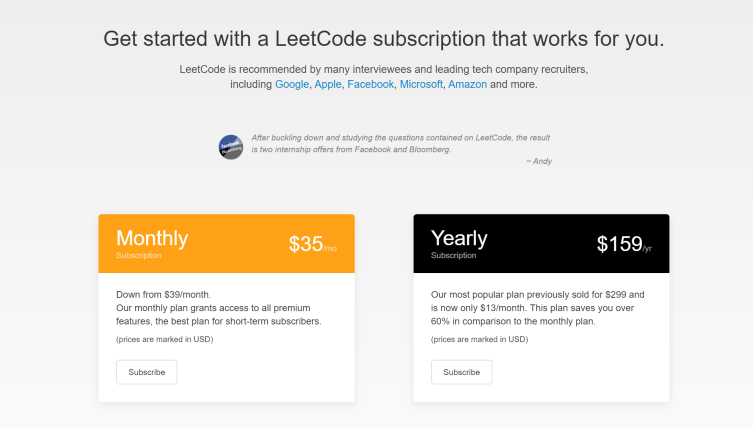The image size is (753, 428).
Task: Click the orange Monthly plan header
Action: coord(226,243)
